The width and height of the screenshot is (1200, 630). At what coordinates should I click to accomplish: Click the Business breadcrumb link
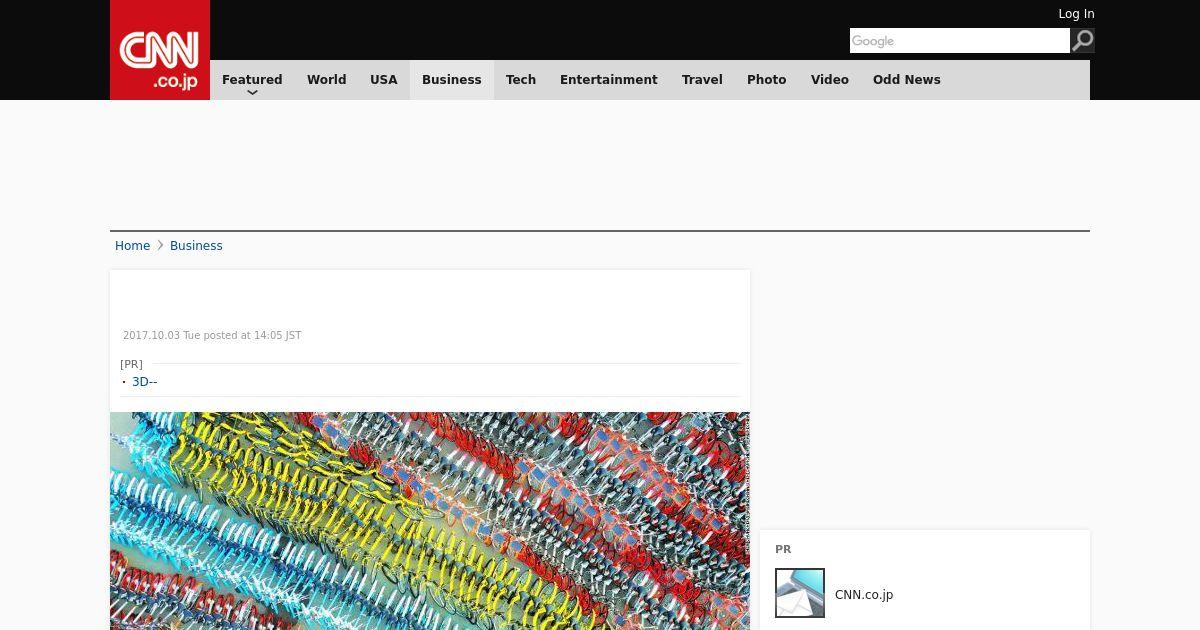tap(196, 246)
